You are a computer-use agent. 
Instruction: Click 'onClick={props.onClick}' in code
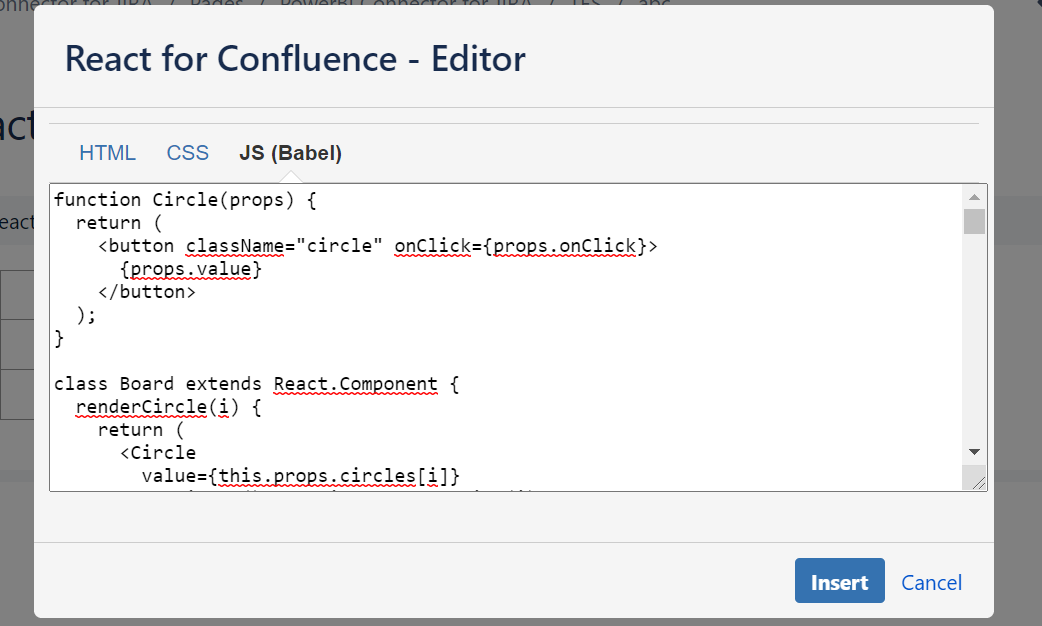[x=520, y=246]
